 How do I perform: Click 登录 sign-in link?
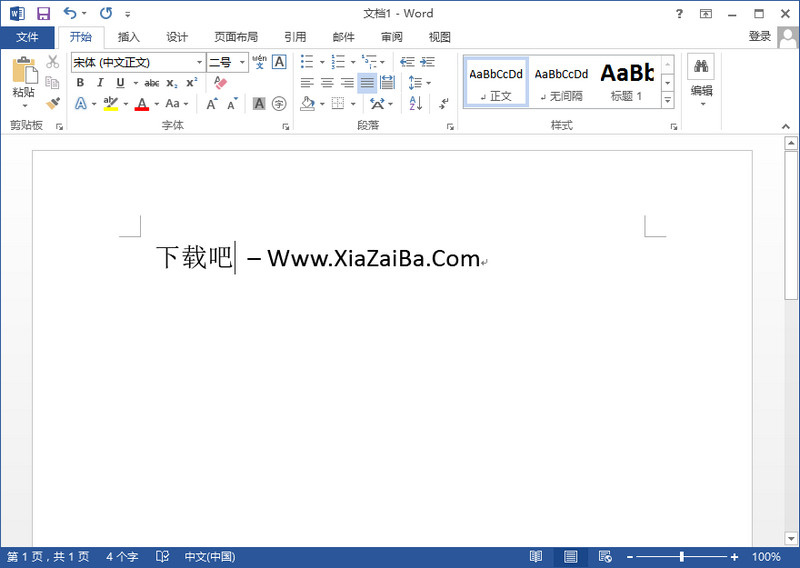[759, 36]
